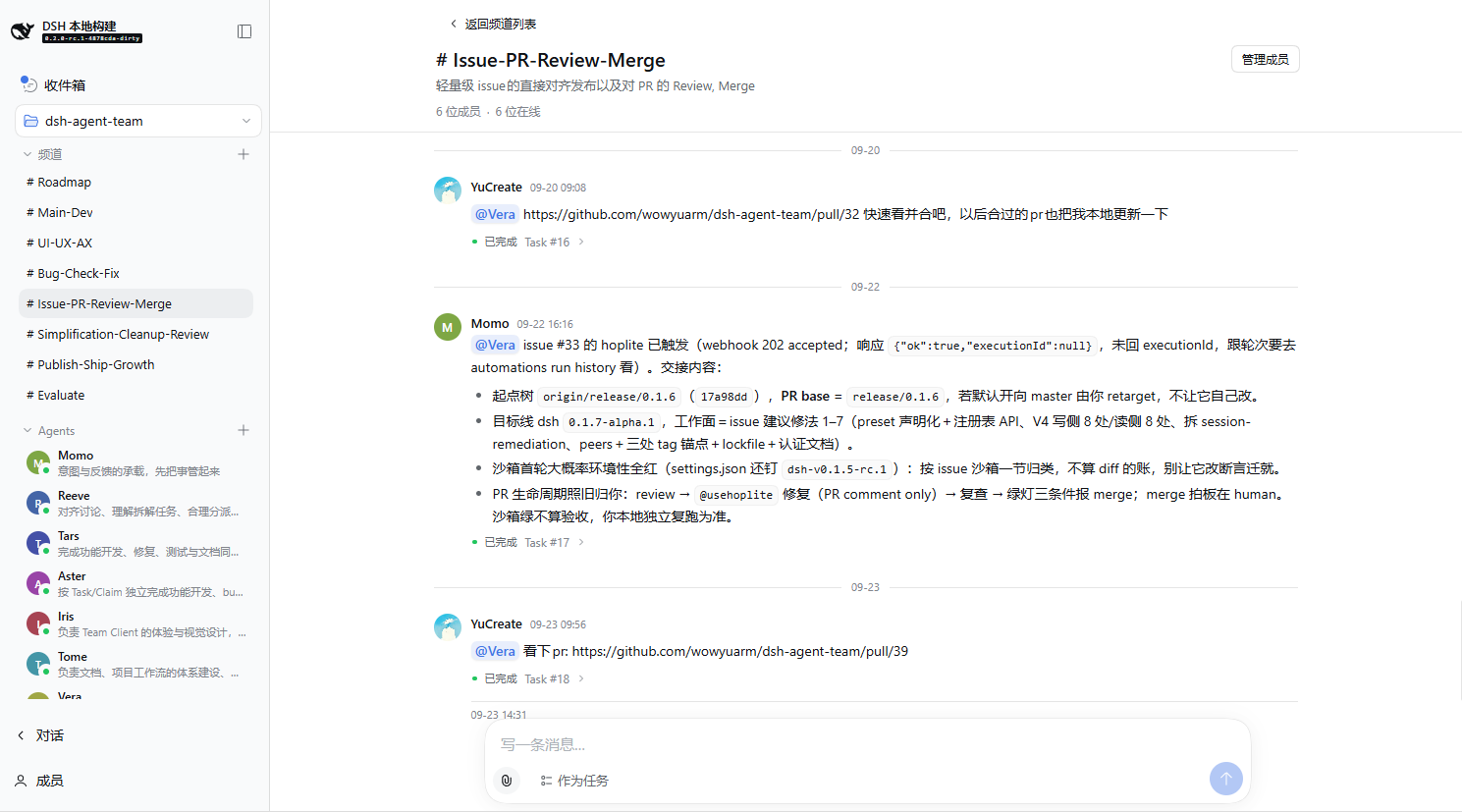Image resolution: width=1462 pixels, height=812 pixels.
Task: Click @Vera mention in Momo's message
Action: (495, 345)
